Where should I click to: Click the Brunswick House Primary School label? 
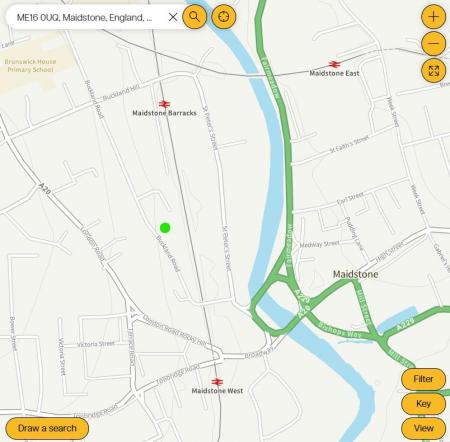pyautogui.click(x=30, y=66)
